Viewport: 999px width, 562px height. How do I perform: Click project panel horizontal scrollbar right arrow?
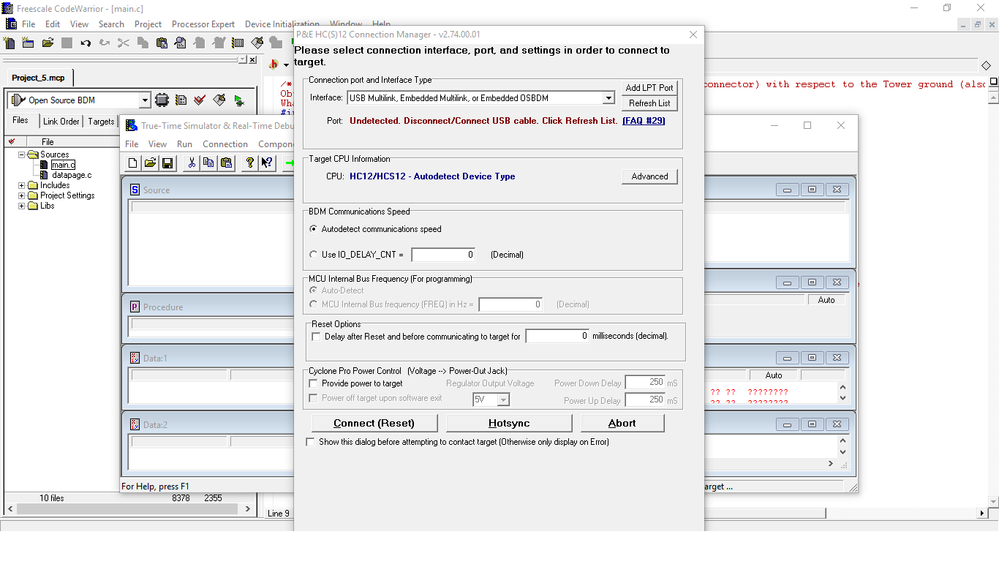[248, 509]
